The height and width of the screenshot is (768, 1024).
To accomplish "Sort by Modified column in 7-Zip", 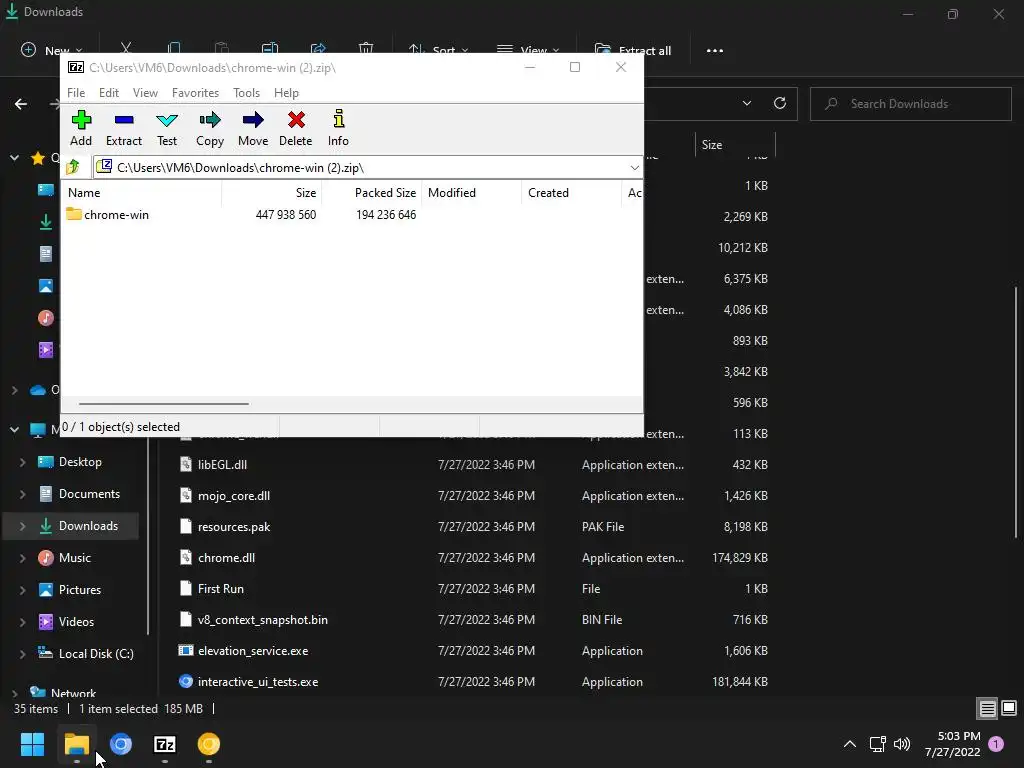I will tap(472, 193).
